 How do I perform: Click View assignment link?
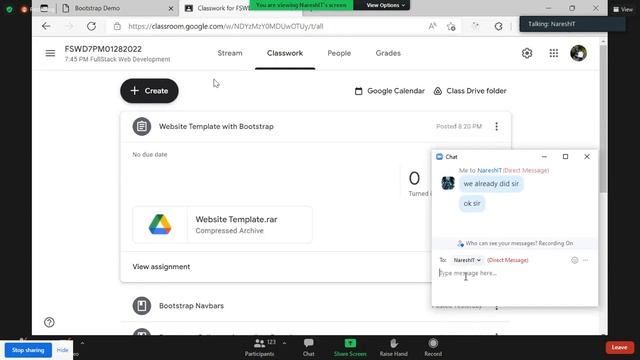[161, 267]
